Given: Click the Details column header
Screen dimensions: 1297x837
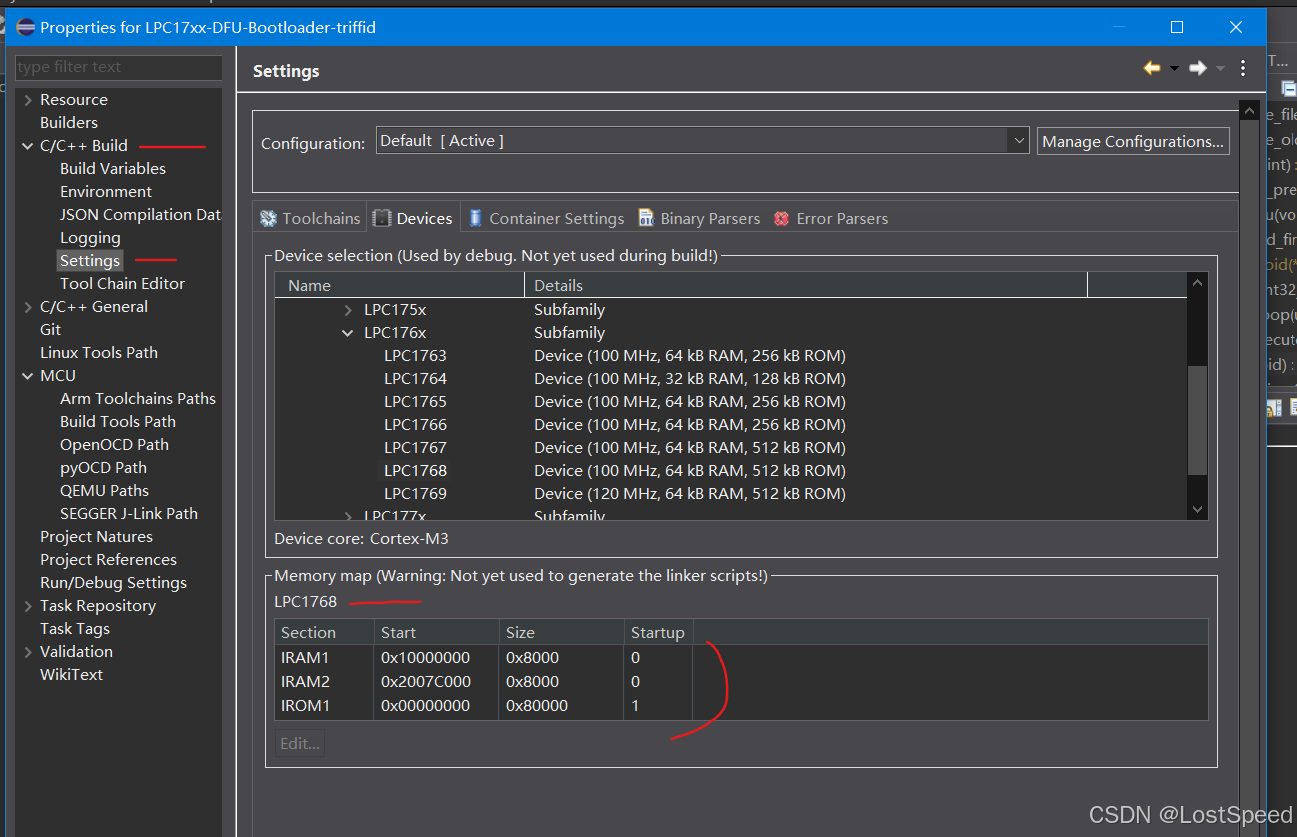Looking at the screenshot, I should (x=805, y=286).
